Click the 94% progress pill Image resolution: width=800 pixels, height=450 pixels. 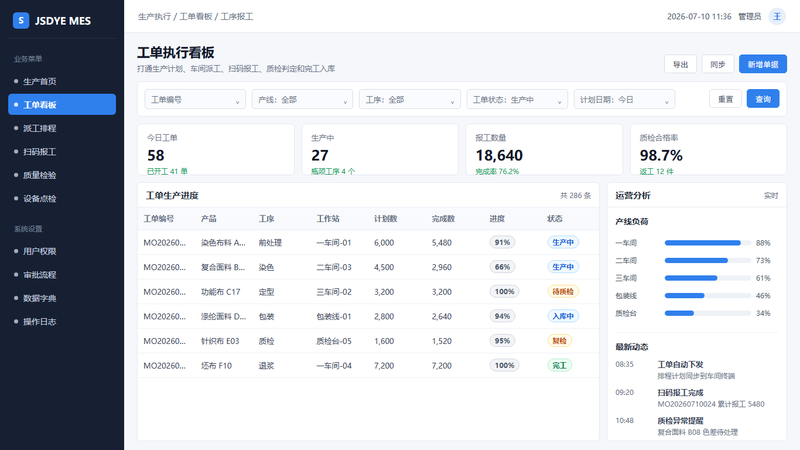pos(502,316)
